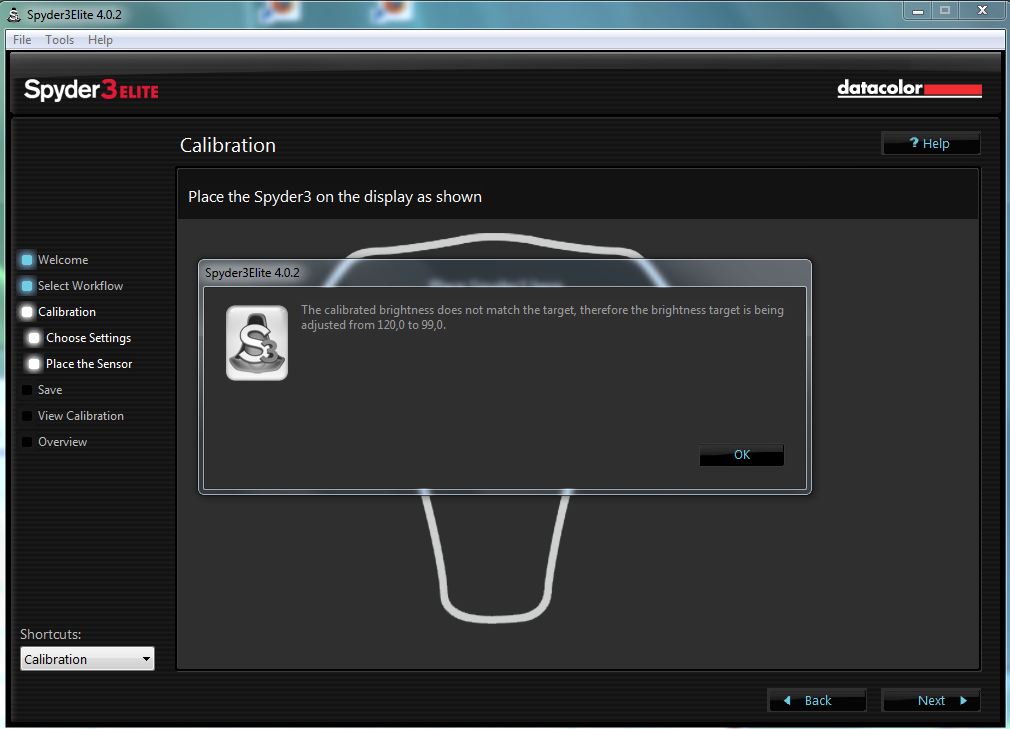Close the Spyder3Elite window
This screenshot has width=1010, height=729.
pyautogui.click(x=982, y=10)
